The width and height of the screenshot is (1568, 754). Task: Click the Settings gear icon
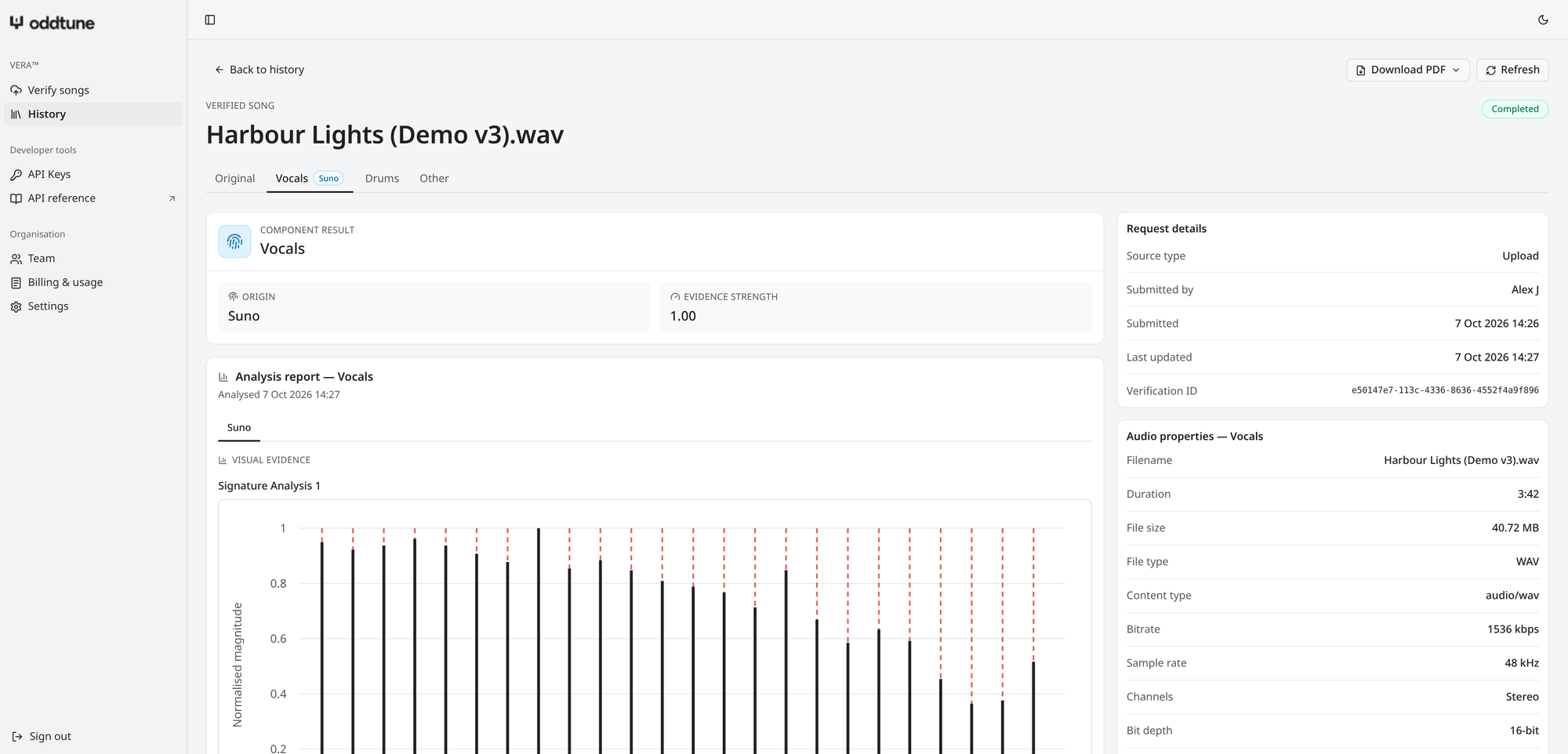[x=16, y=306]
